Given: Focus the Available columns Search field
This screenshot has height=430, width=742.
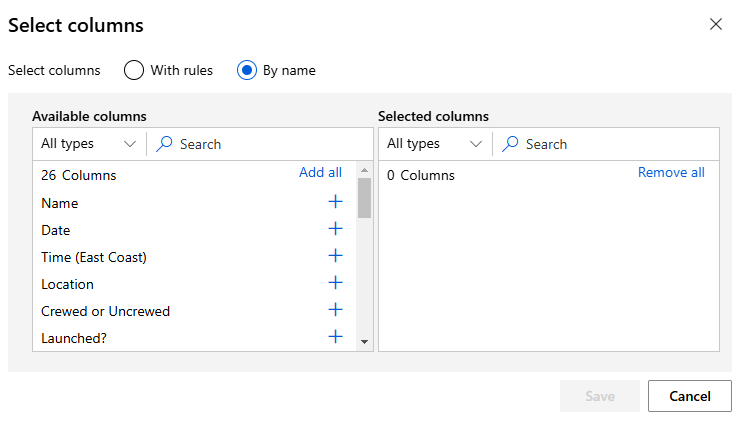Looking at the screenshot, I should pyautogui.click(x=260, y=143).
